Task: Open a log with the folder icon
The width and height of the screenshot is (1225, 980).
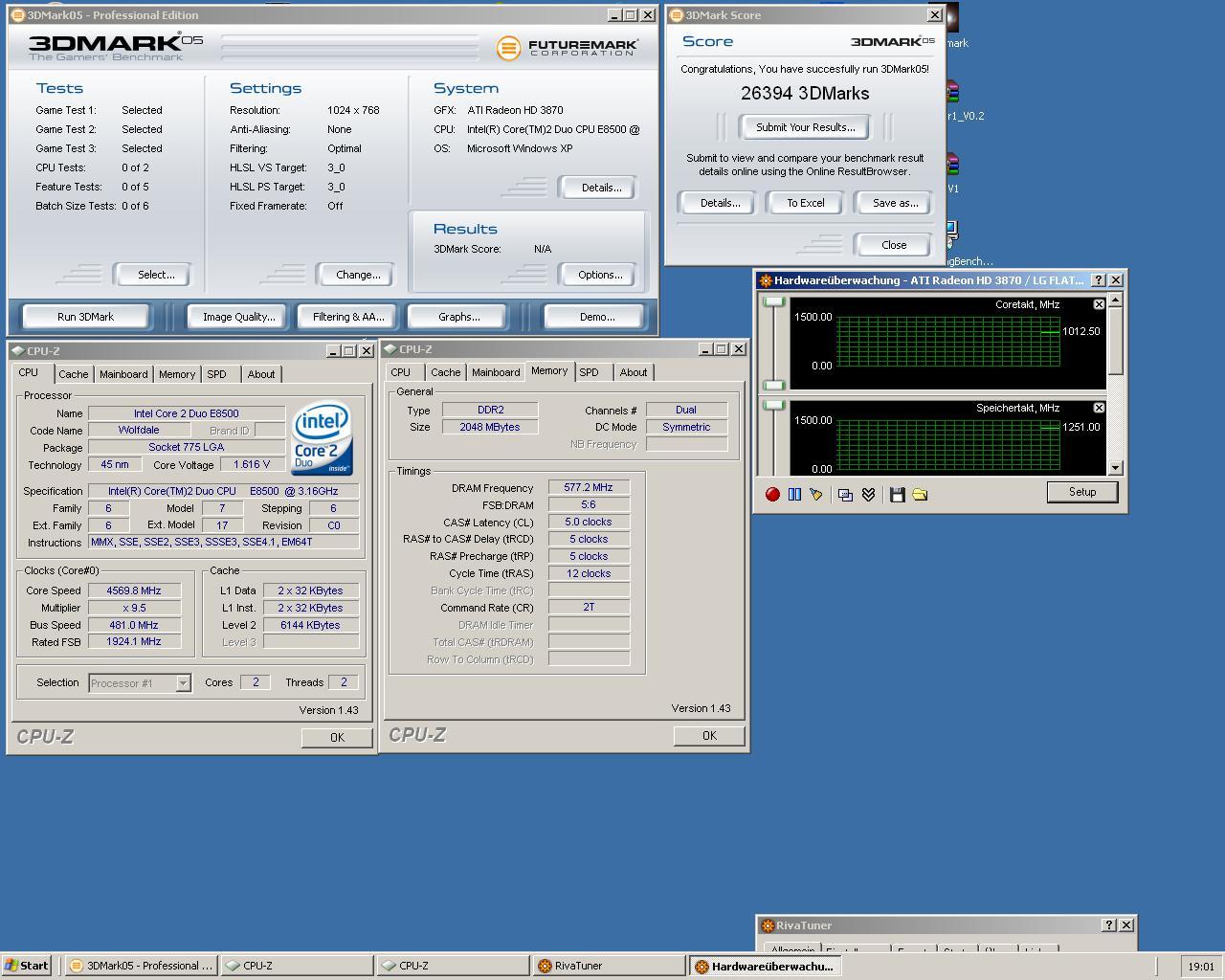Action: point(920,494)
